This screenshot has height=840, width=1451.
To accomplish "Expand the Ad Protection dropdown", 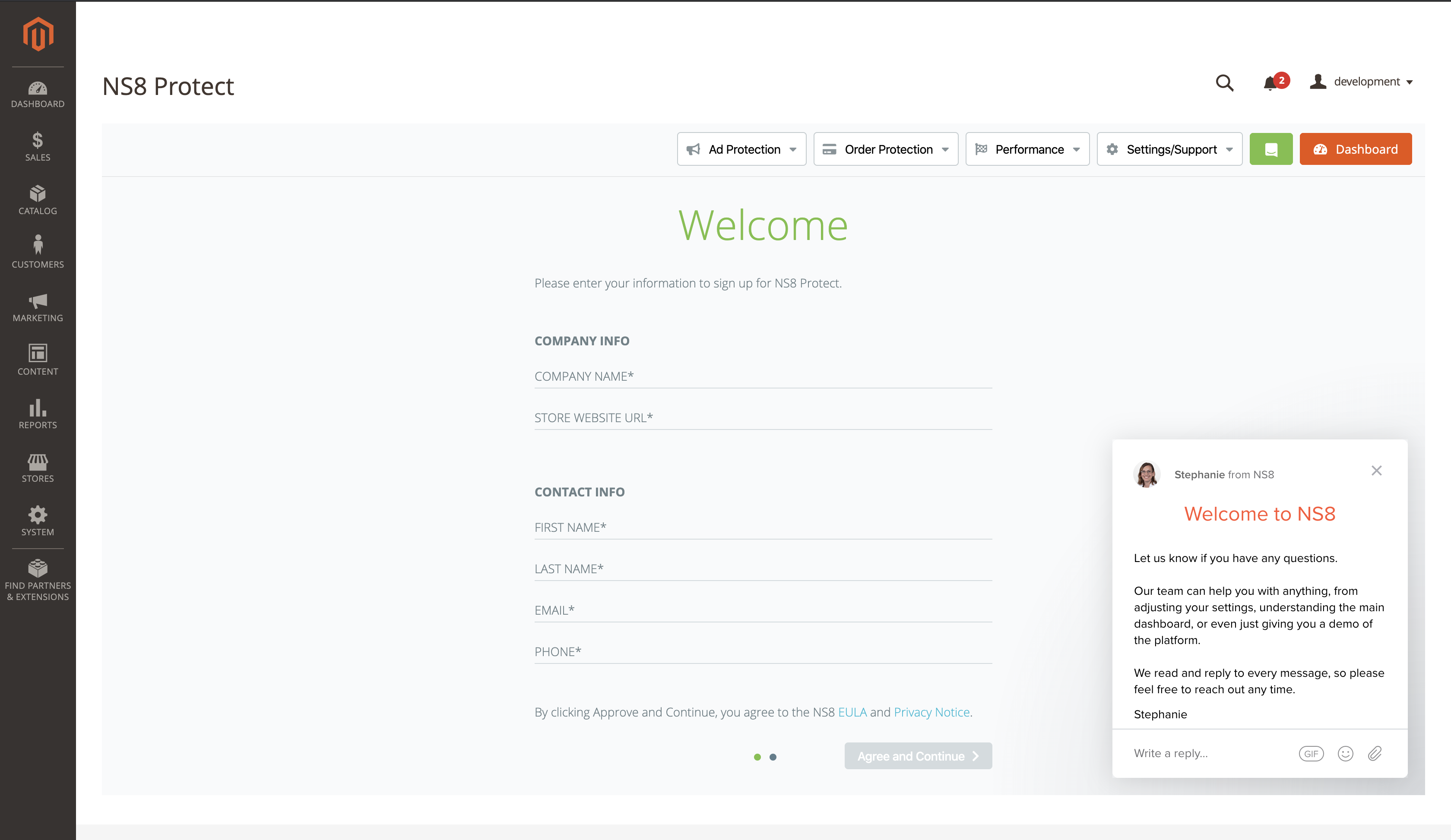I will tap(741, 150).
